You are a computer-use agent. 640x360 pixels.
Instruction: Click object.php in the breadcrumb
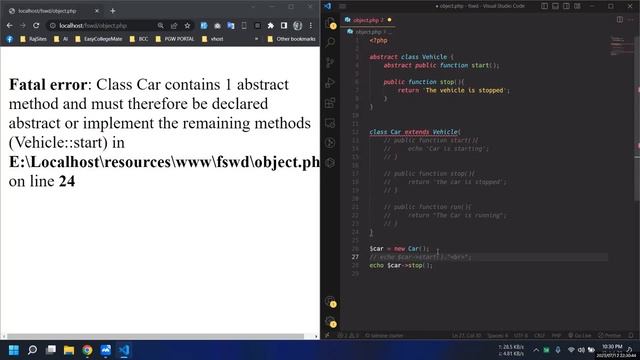[x=368, y=31]
